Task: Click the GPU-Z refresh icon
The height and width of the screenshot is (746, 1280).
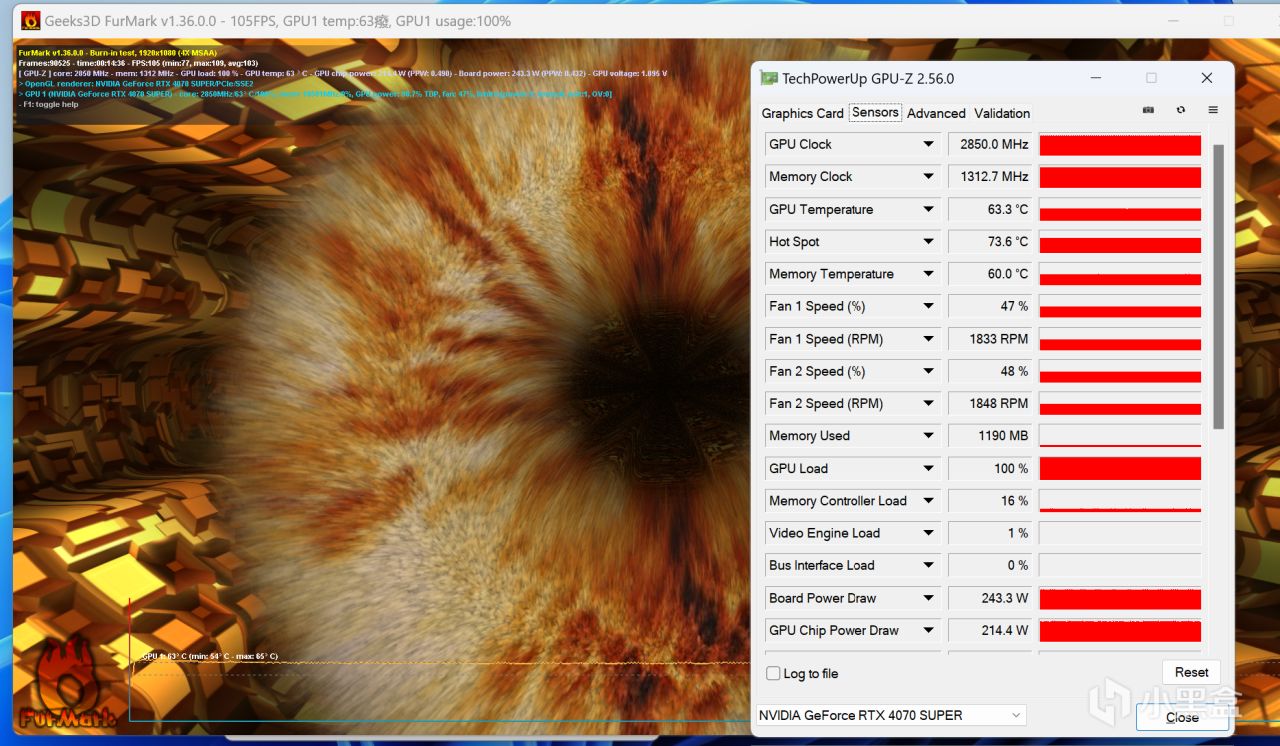Action: pyautogui.click(x=1181, y=110)
